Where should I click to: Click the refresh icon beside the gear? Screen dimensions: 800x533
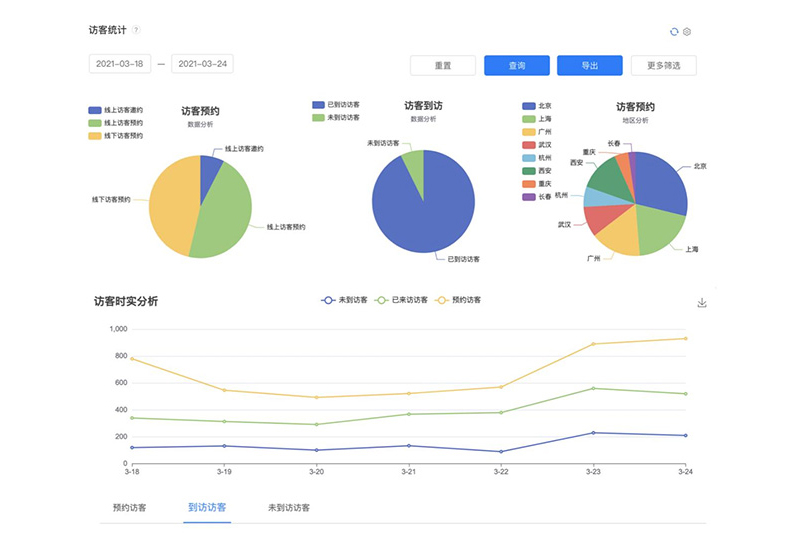point(674,32)
